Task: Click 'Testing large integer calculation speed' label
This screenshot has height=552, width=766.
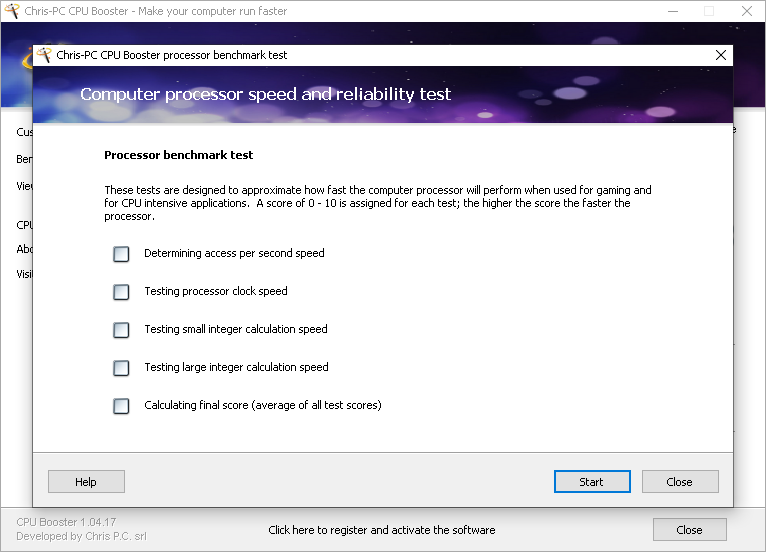Action: 236,367
